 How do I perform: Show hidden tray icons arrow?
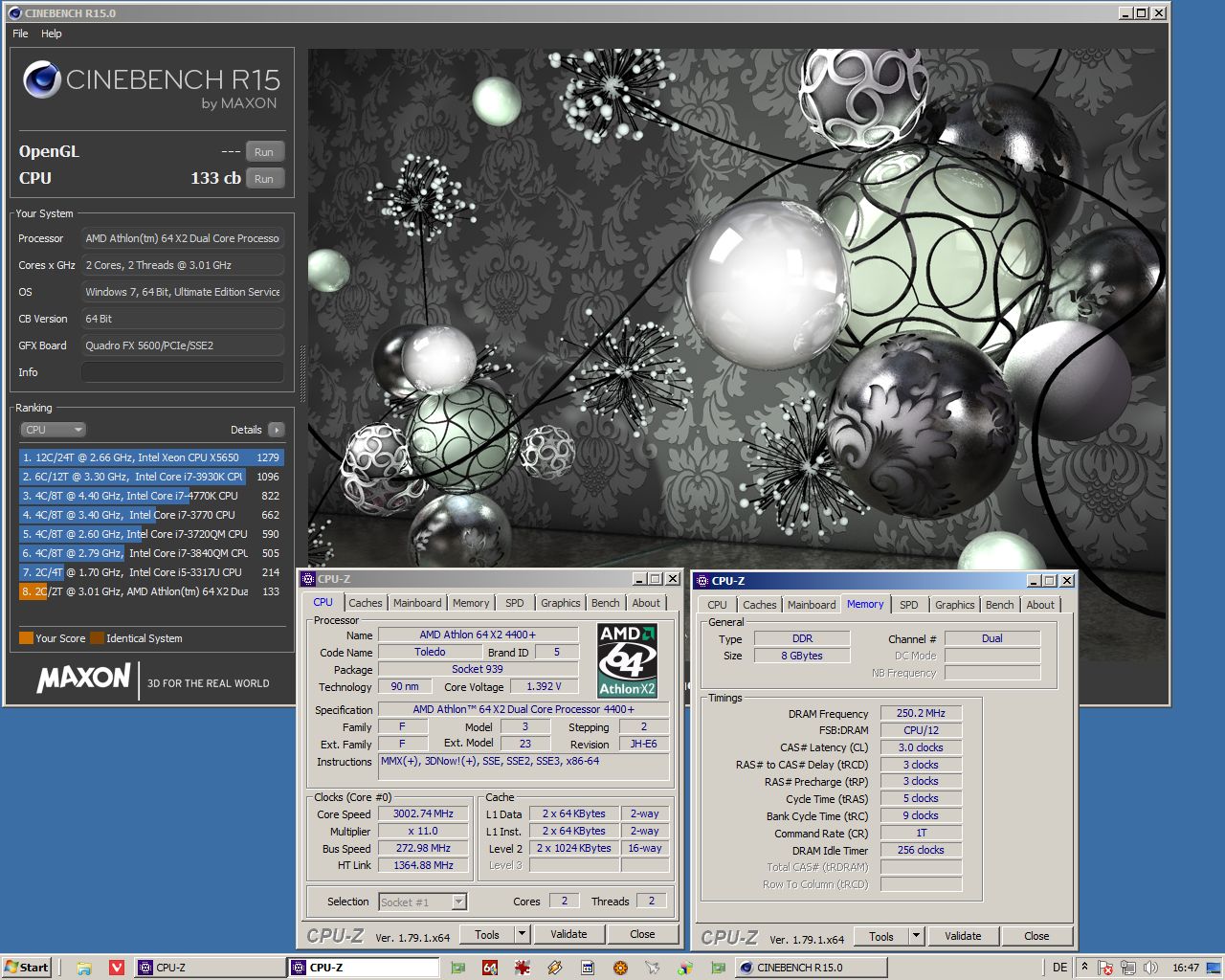click(x=1084, y=968)
